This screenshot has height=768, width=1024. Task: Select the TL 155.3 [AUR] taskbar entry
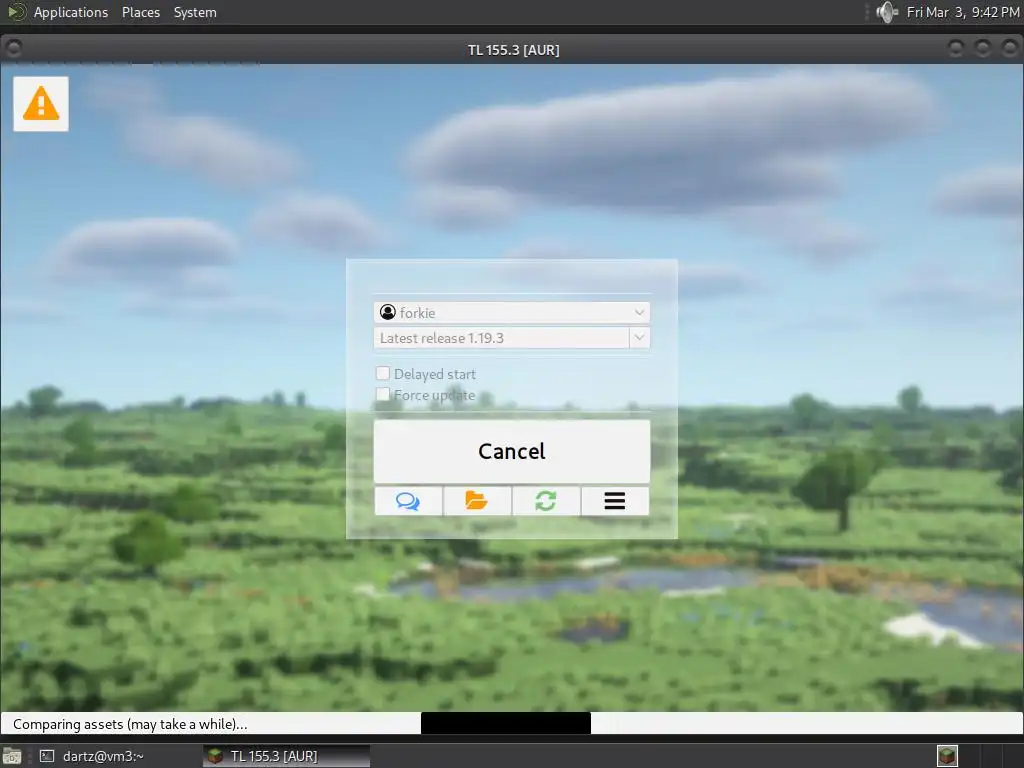click(286, 756)
